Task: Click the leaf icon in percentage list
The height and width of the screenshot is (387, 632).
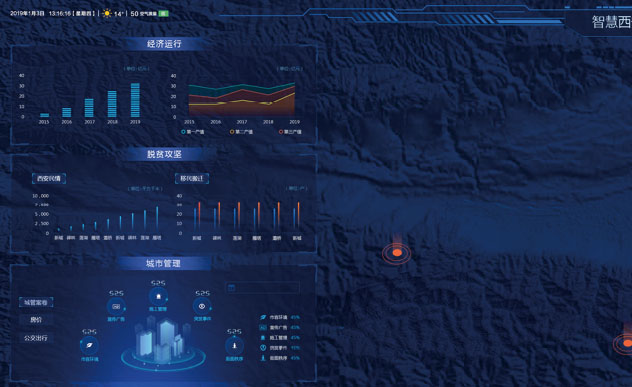Action: point(263,317)
